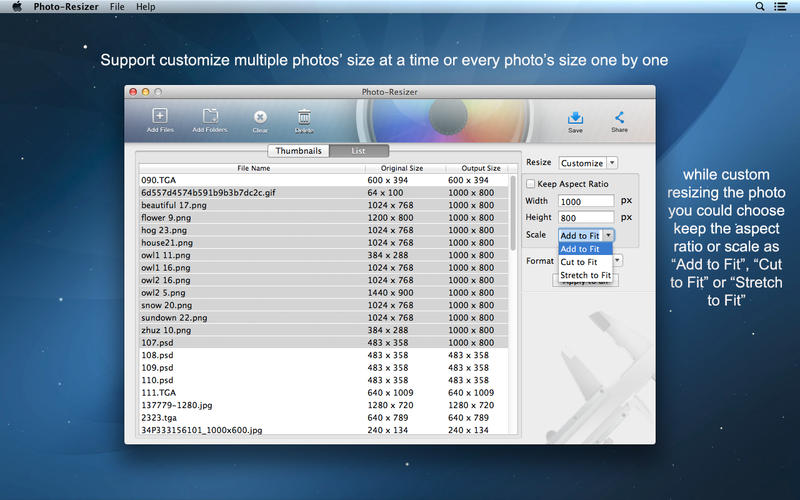Switch to the List tab

(x=358, y=151)
